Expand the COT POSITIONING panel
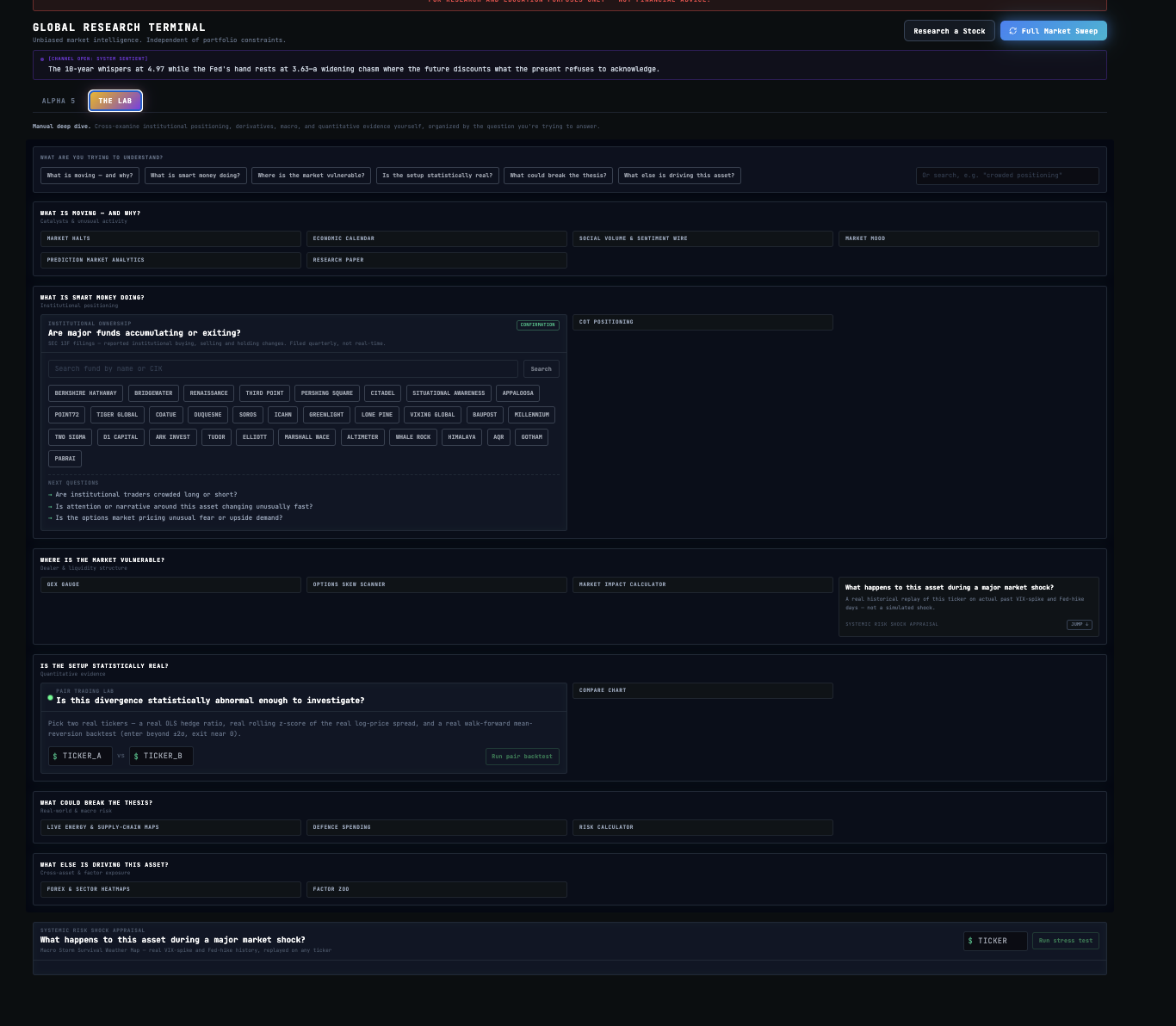This screenshot has height=1026, width=1176. [703, 322]
